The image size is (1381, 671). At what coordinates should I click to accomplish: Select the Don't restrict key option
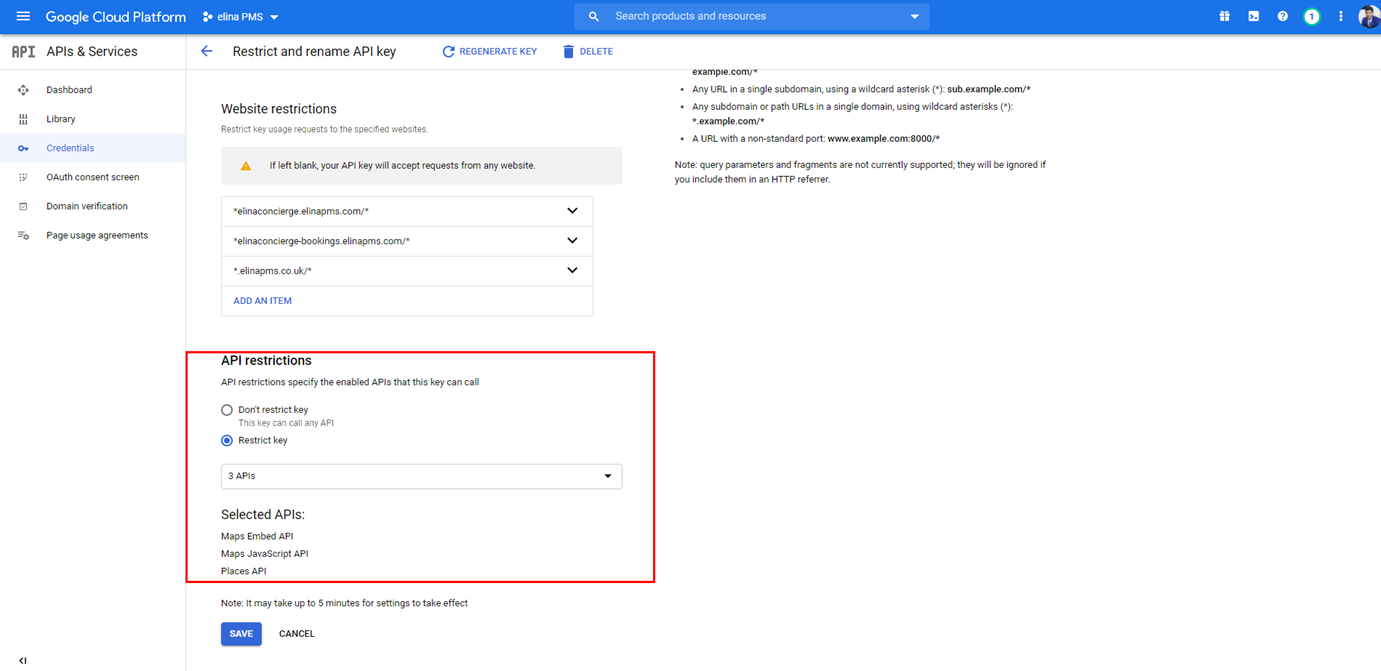(227, 410)
